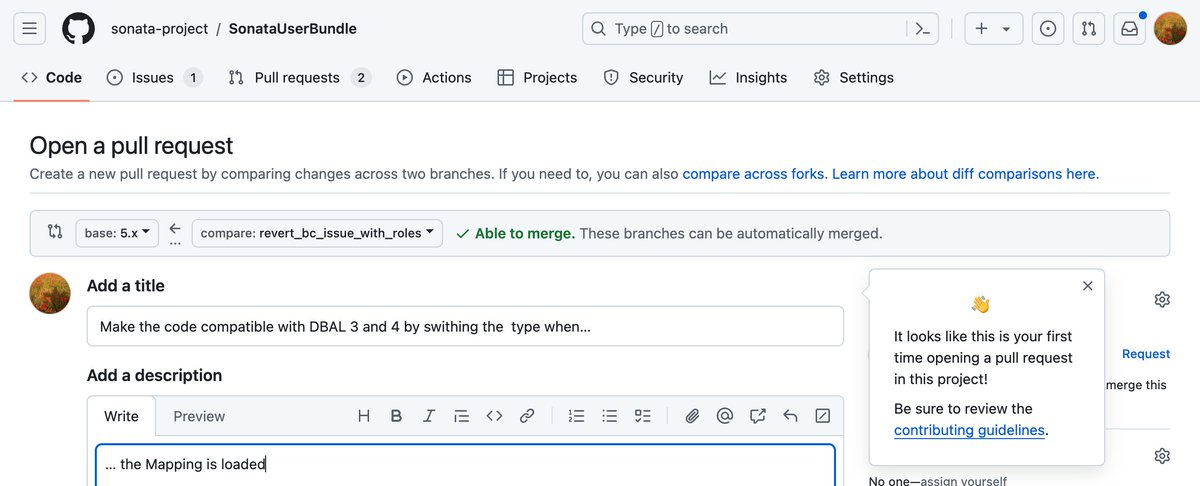Click 'Learn more about diff comparisons here' link
Screen dimensions: 1200x486
click(963, 174)
